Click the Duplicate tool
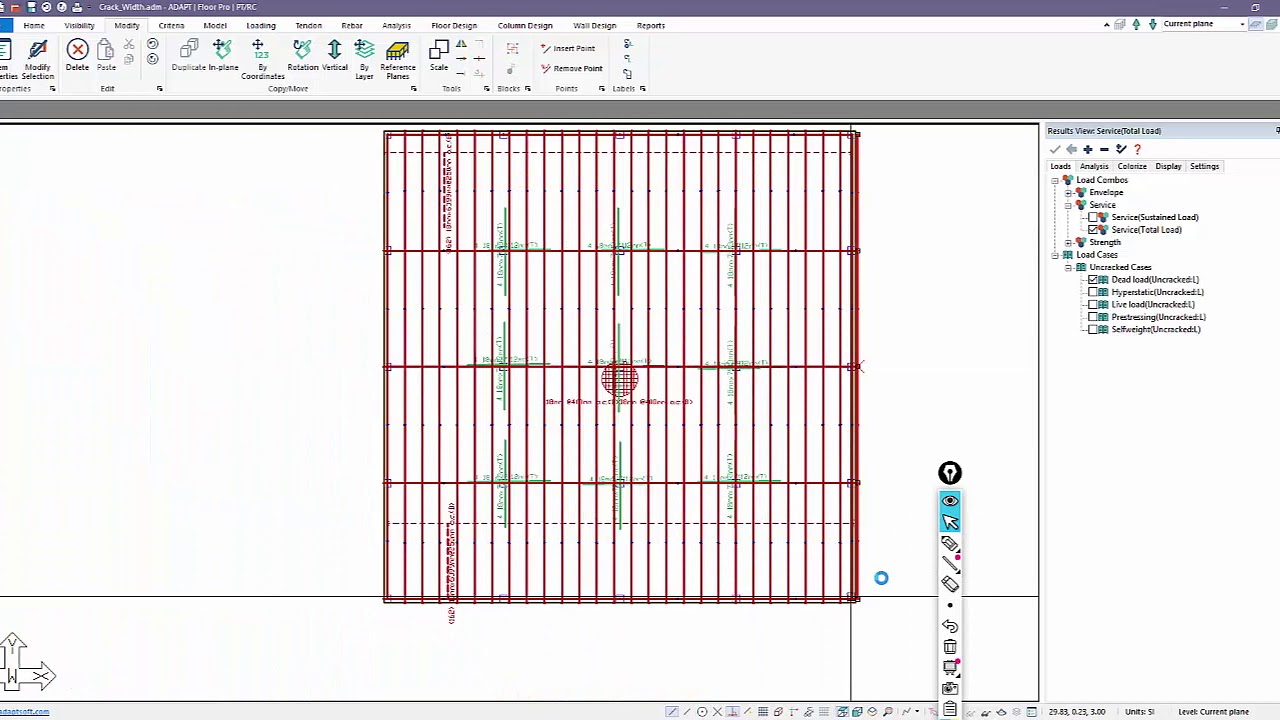This screenshot has width=1280, height=720. click(189, 55)
